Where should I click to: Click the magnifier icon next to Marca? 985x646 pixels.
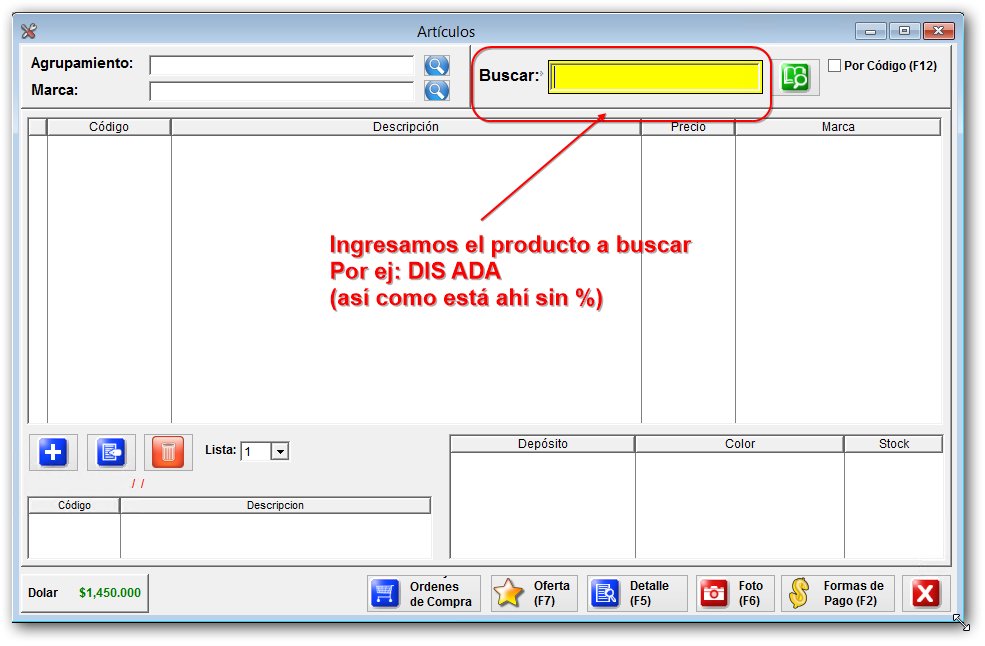[437, 91]
